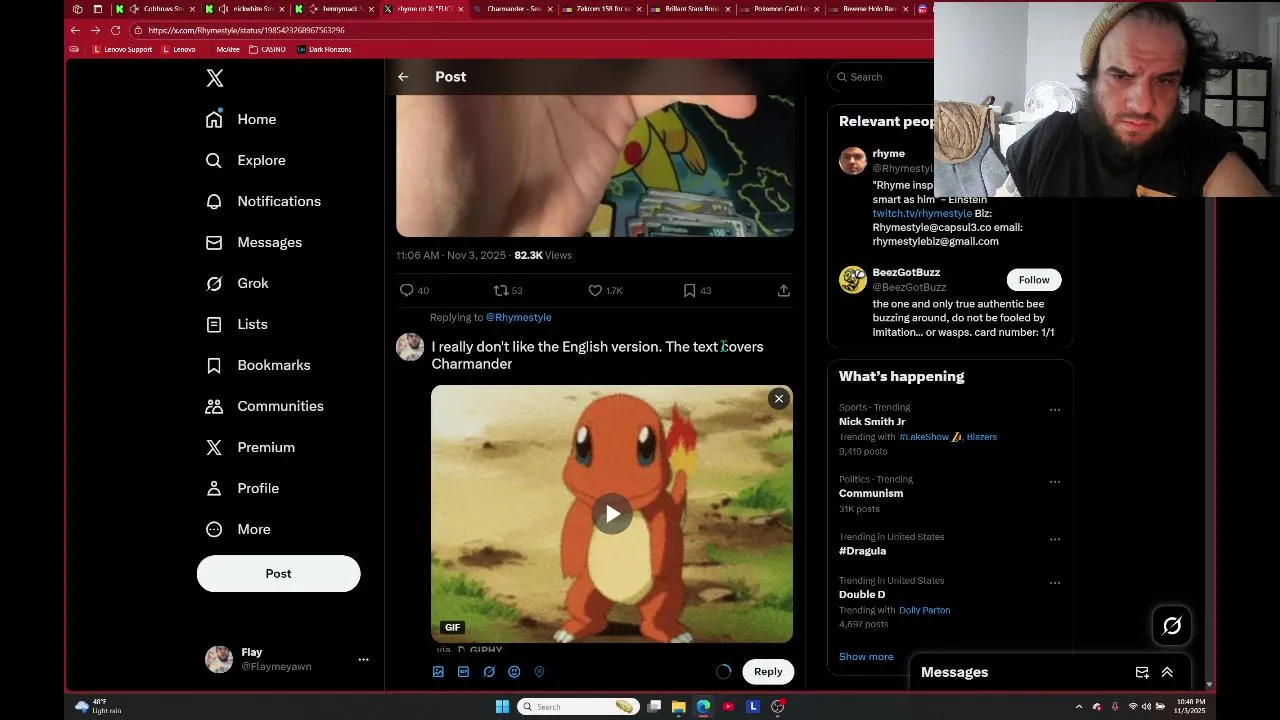This screenshot has height=720, width=1280.
Task: Open BeezGotBuzz profile avatar
Action: (853, 279)
